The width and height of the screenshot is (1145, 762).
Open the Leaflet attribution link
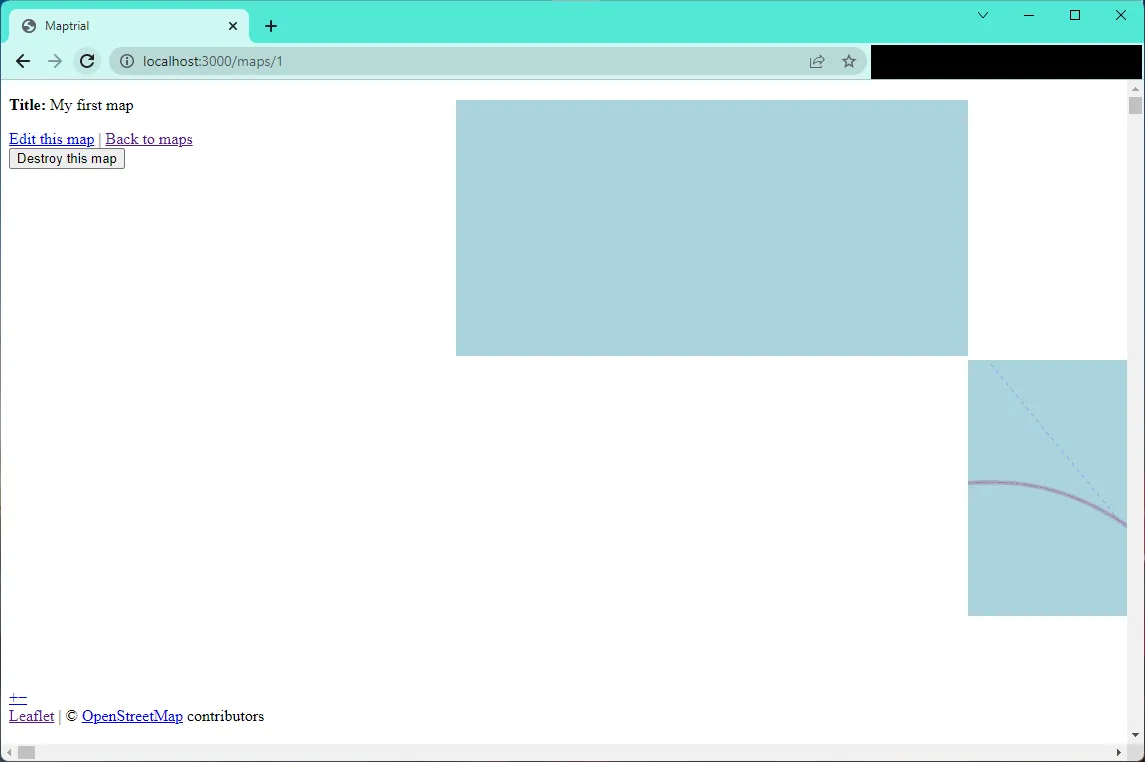[x=31, y=717]
